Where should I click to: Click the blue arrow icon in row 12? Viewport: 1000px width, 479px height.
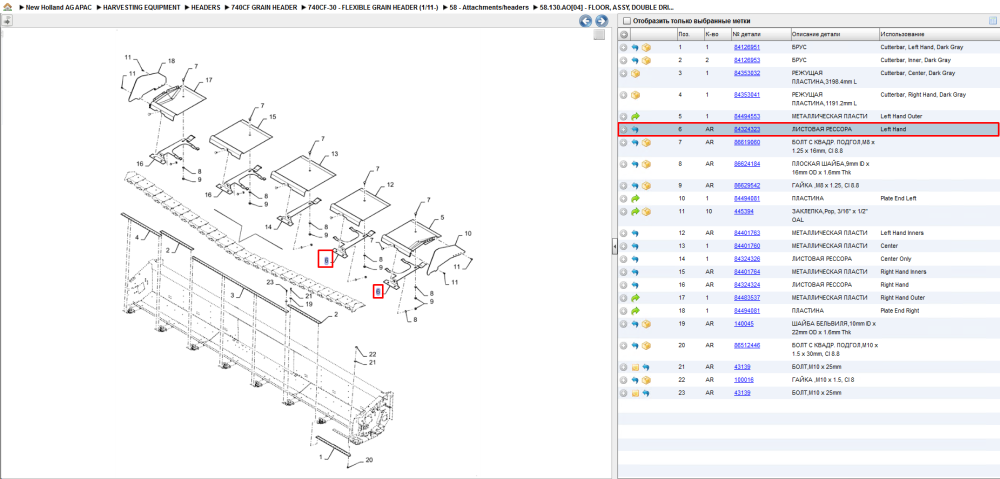coord(635,233)
